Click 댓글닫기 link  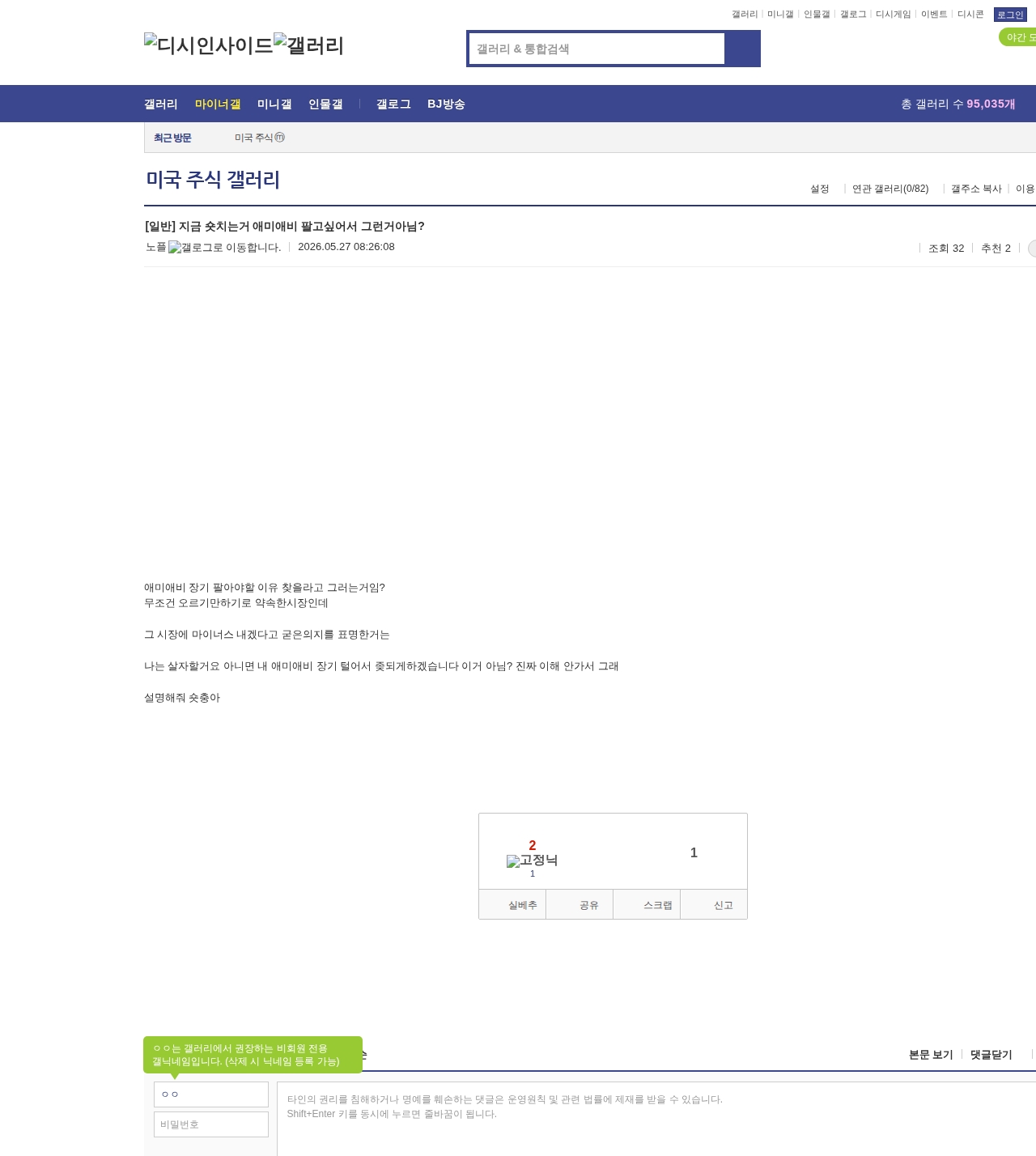[x=991, y=1055]
